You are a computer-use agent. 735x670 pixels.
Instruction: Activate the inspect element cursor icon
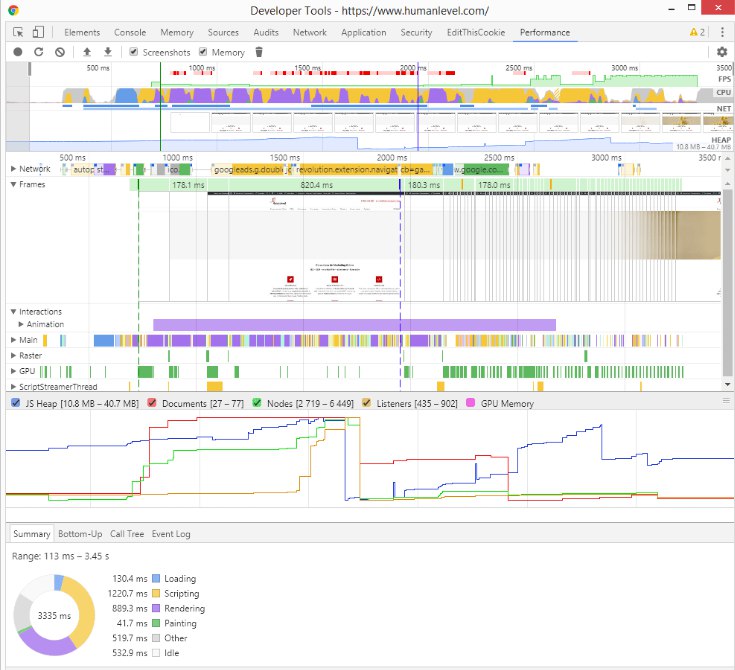18,32
